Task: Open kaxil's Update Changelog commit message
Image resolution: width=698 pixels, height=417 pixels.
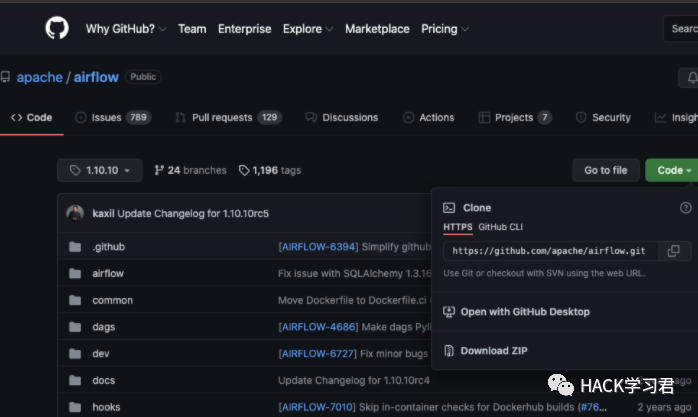Action: point(193,214)
